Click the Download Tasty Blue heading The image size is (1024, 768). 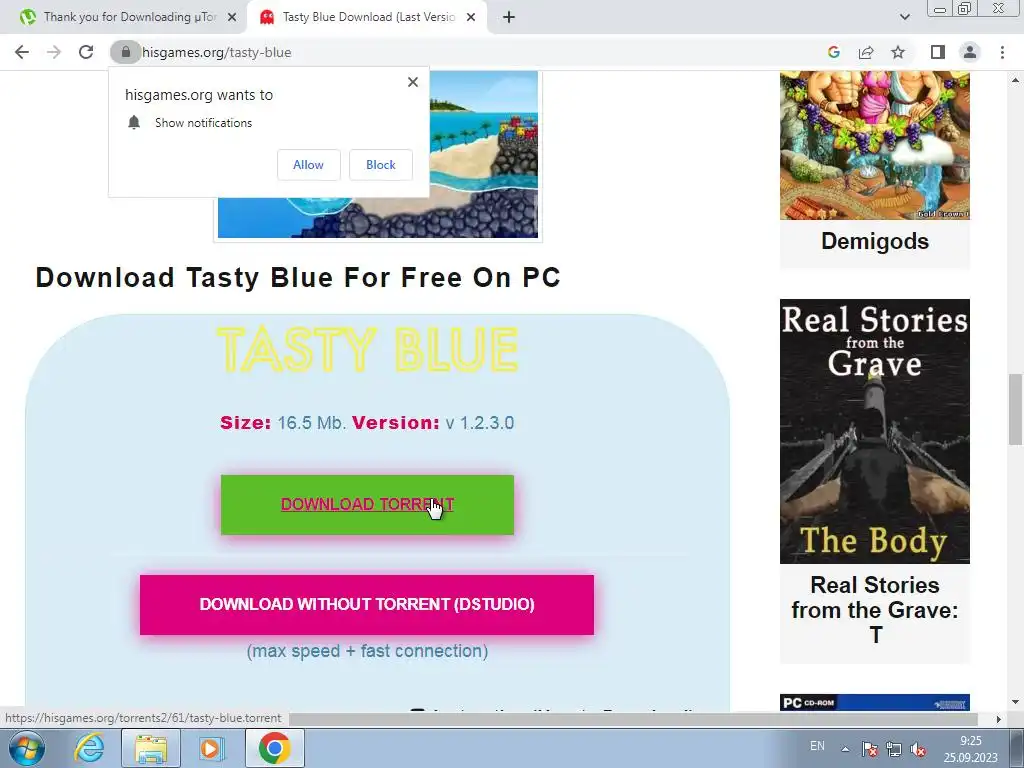click(x=298, y=278)
